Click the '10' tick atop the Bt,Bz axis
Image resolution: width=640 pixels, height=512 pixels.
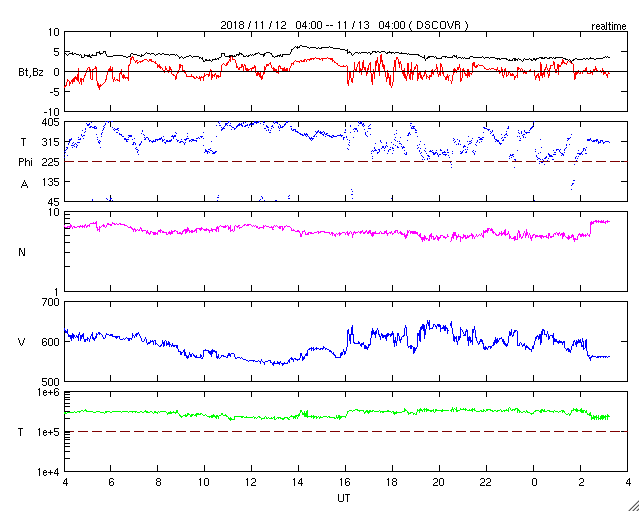pyautogui.click(x=54, y=32)
